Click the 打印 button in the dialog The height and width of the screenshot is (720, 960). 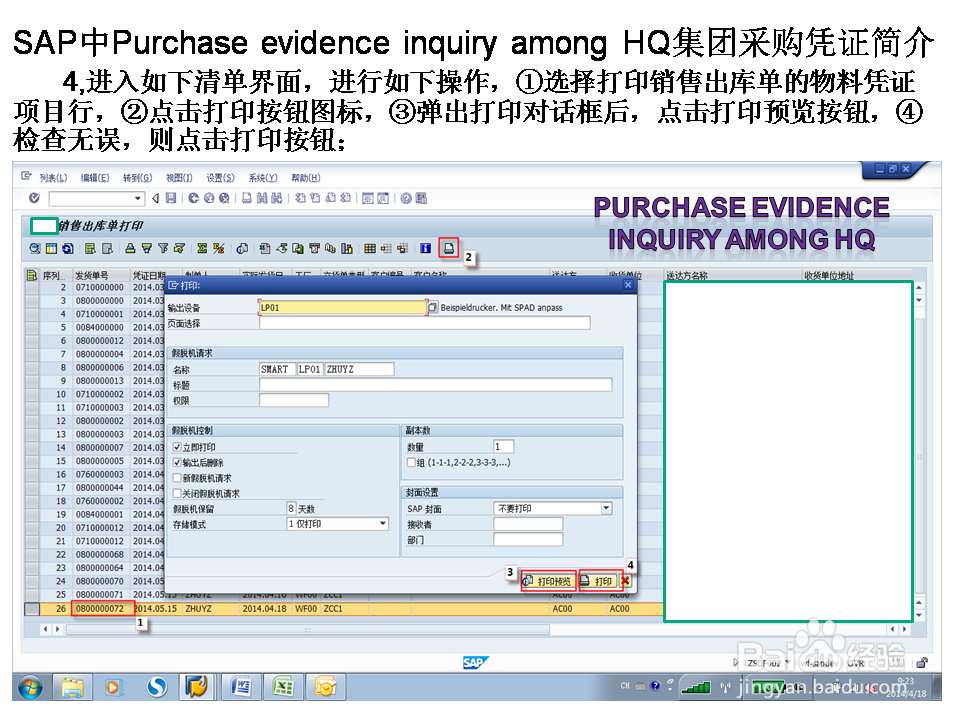point(600,581)
